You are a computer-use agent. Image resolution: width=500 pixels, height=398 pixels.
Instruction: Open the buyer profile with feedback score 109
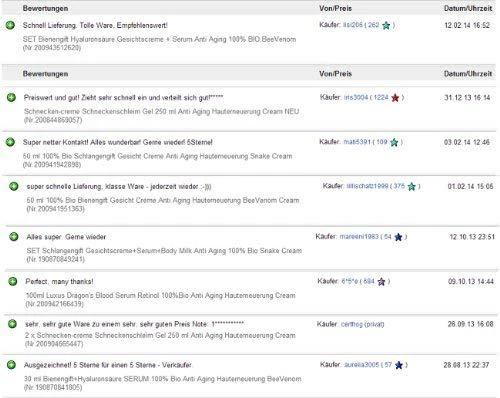click(x=357, y=142)
